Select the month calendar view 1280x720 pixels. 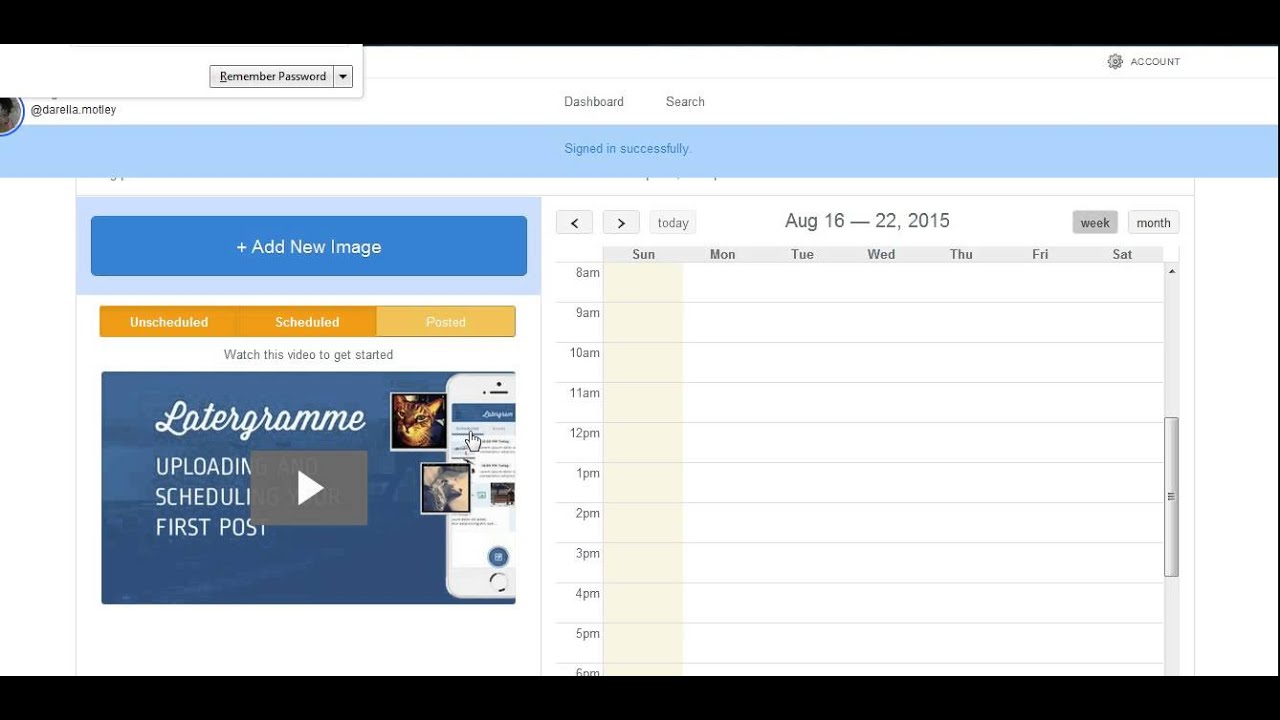pos(1153,223)
